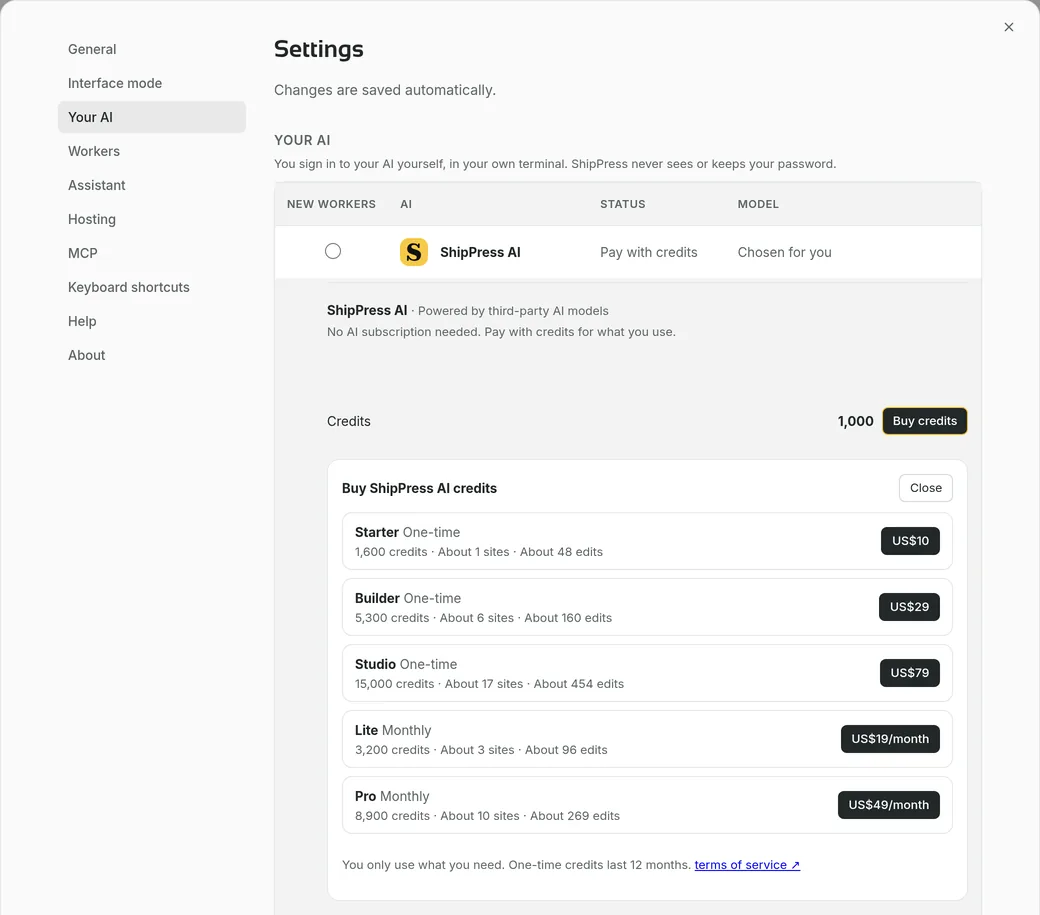1040x915 pixels.
Task: Click the 'Chosen for you' model cell
Action: click(x=784, y=252)
